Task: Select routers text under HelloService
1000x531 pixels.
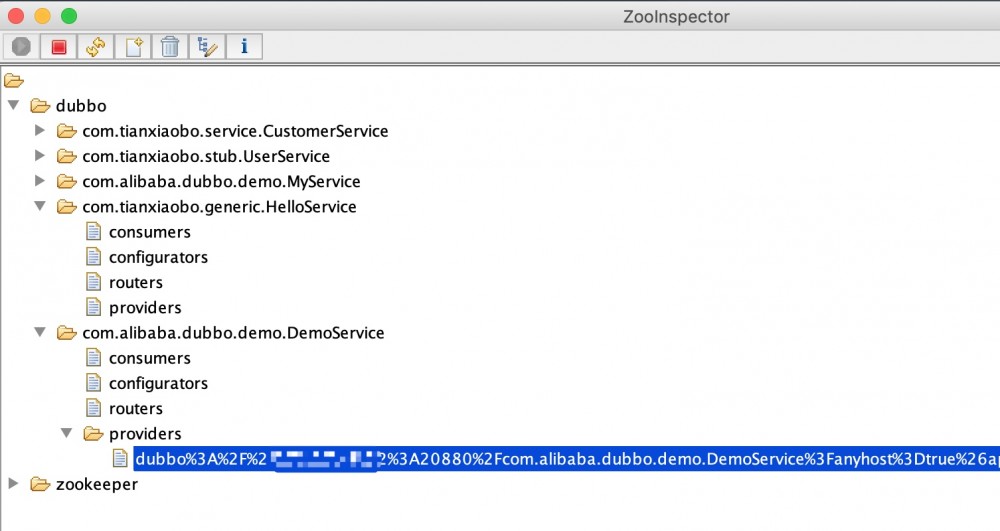Action: (x=136, y=282)
